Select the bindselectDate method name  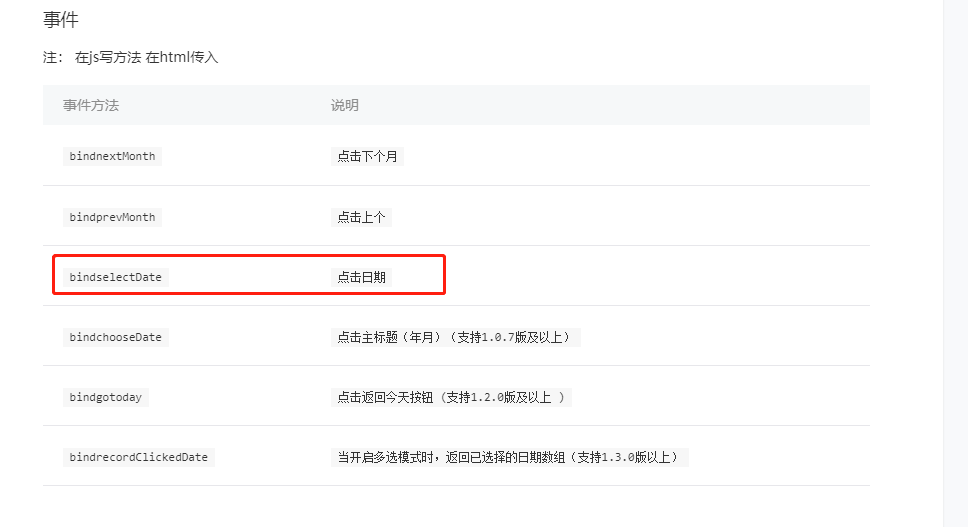click(115, 277)
